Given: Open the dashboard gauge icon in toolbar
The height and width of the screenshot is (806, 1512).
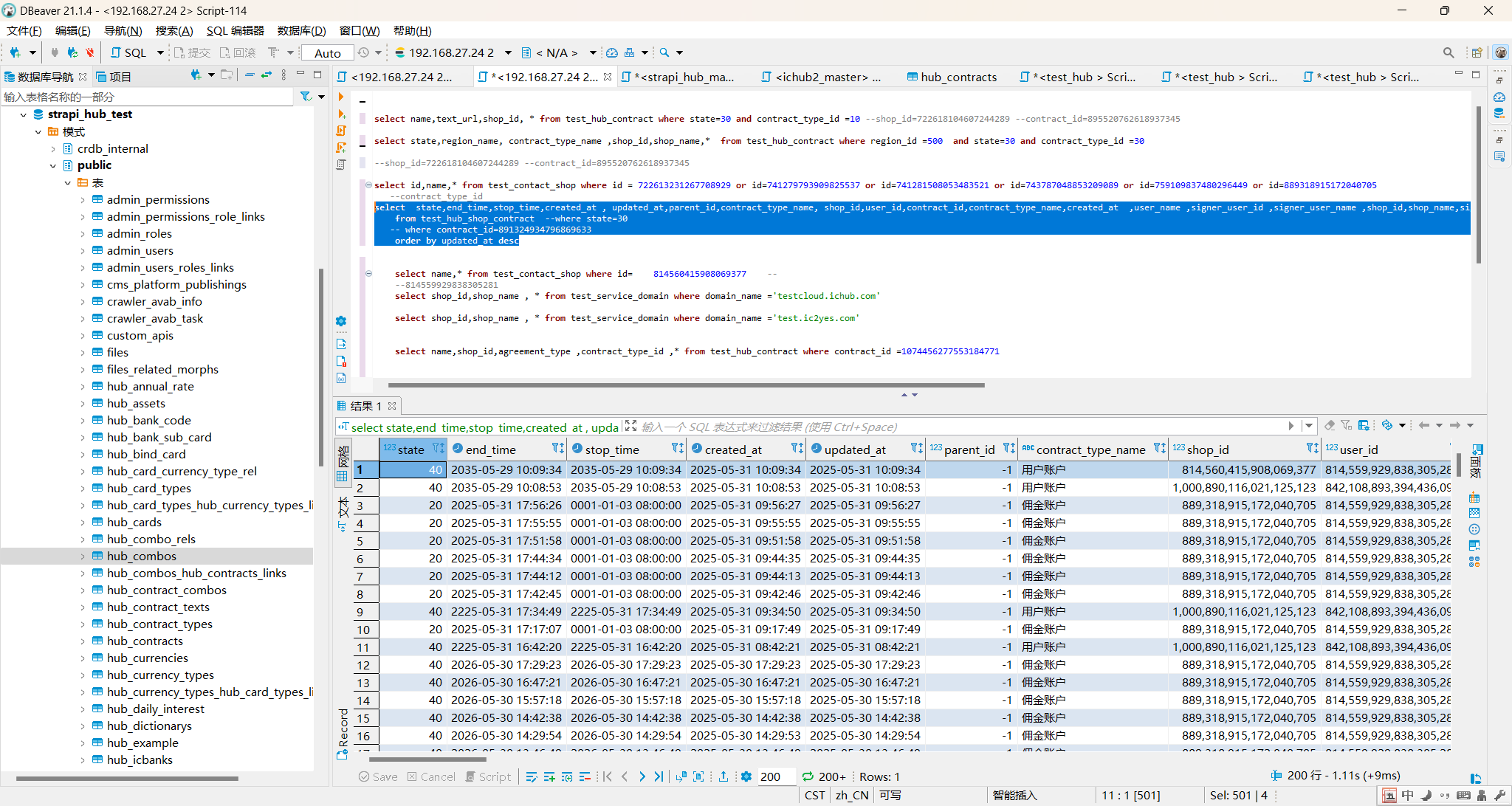Looking at the screenshot, I should pyautogui.click(x=612, y=52).
